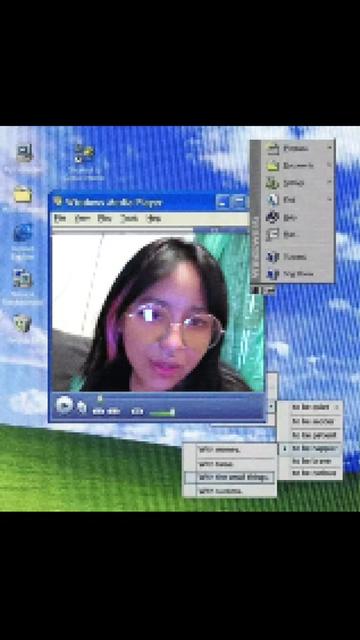Minimize the Windows Media Player window
This screenshot has width=360, height=640.
[x=222, y=201]
